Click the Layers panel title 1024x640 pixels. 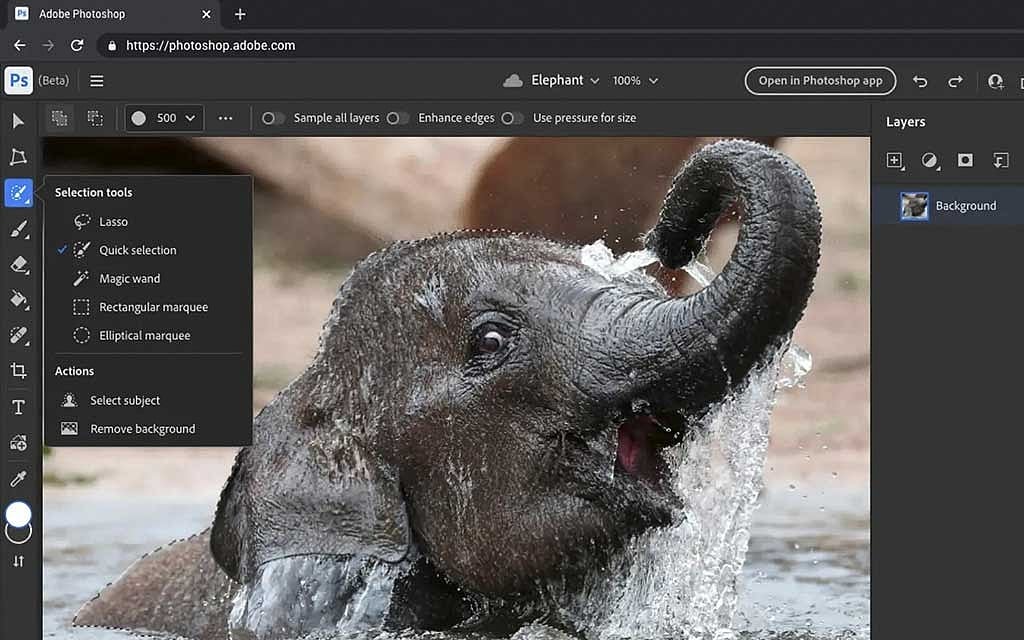tap(905, 122)
